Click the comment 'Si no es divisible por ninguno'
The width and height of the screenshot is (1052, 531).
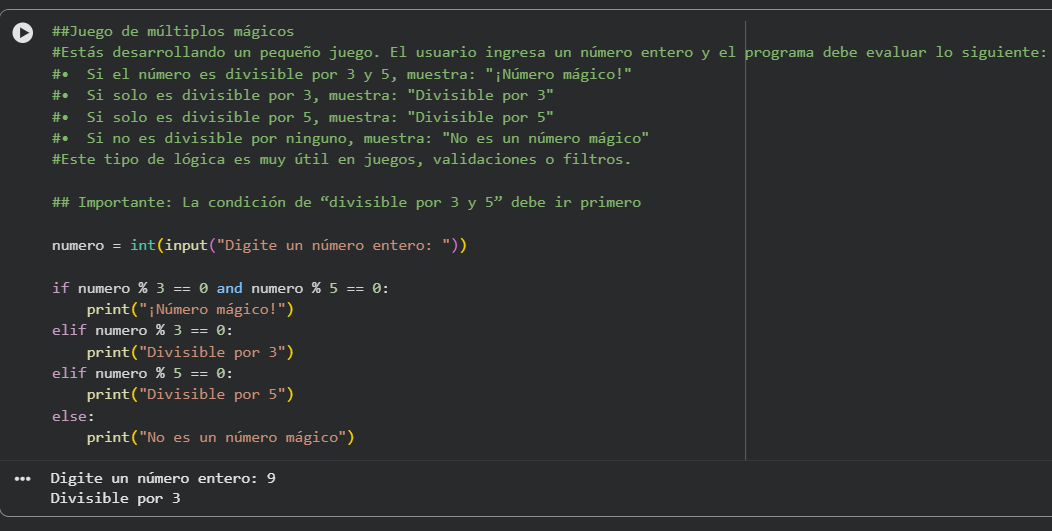pos(351,138)
